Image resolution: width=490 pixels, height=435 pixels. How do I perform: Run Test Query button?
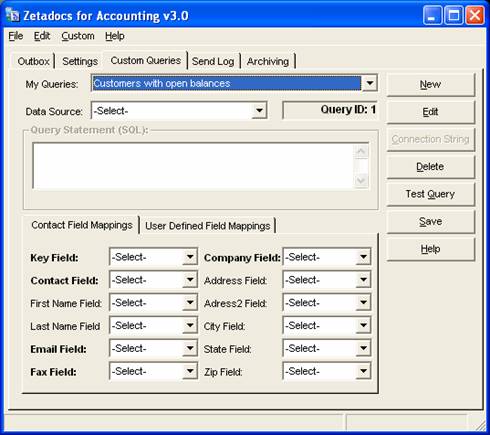click(x=430, y=194)
